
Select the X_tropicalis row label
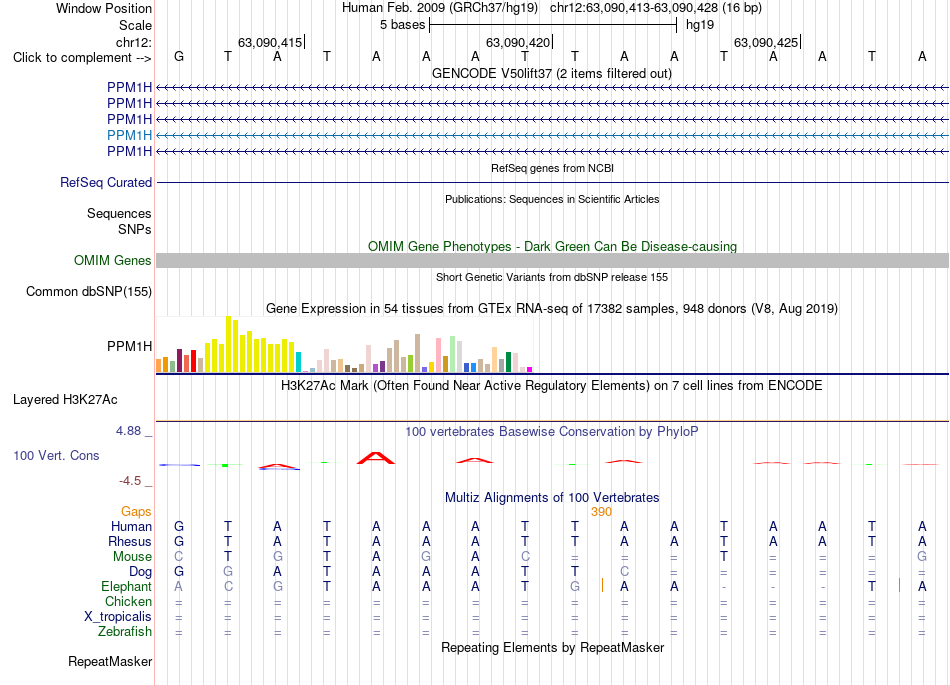pos(118,617)
